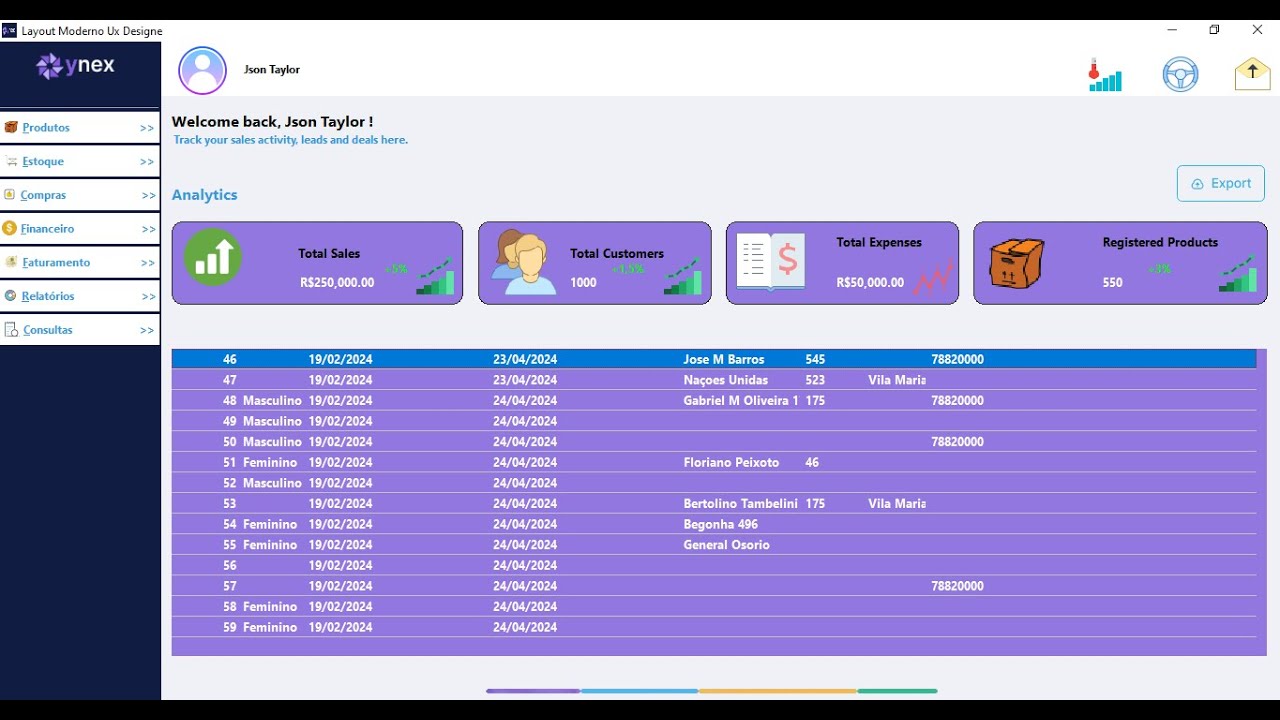Click the Json Taylor profile avatar
Viewport: 1280px width, 720px height.
203,70
